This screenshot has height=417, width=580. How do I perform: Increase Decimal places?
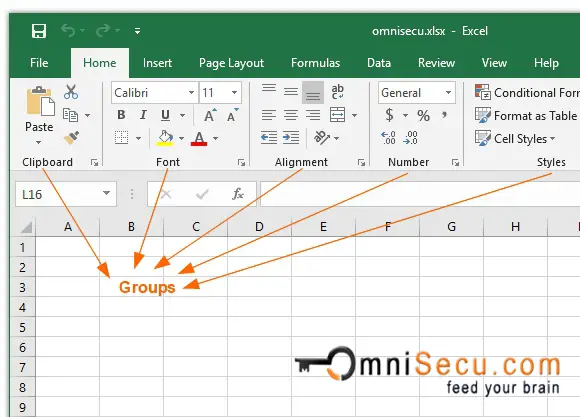click(x=388, y=138)
